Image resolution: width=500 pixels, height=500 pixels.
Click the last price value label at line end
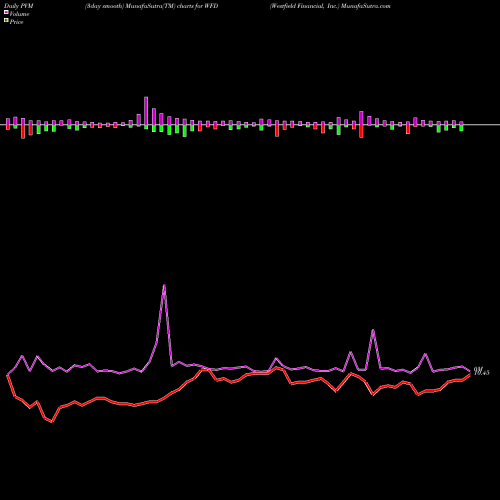(482, 372)
